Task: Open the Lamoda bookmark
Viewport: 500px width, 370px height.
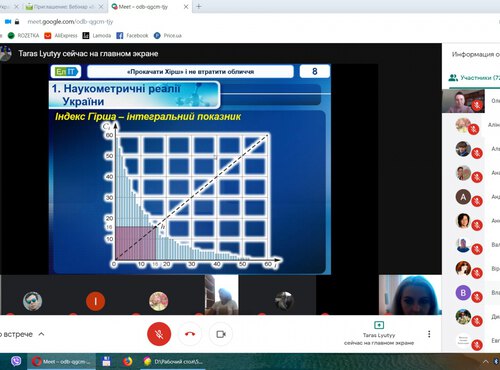Action: coord(97,36)
